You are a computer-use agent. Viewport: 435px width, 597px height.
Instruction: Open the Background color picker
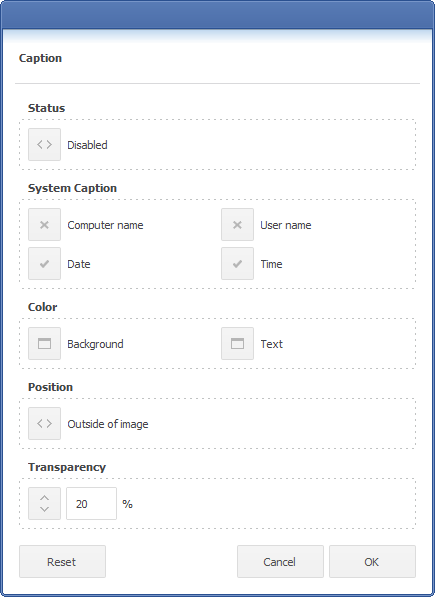(44, 343)
